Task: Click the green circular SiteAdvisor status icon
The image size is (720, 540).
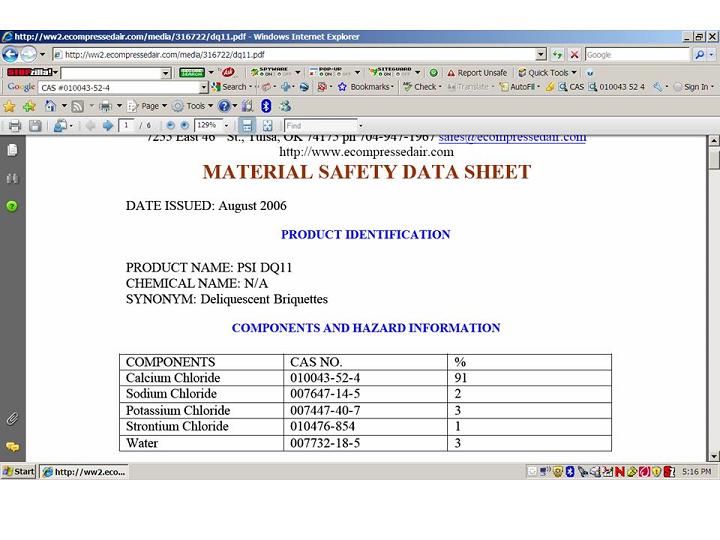Action: coord(433,73)
